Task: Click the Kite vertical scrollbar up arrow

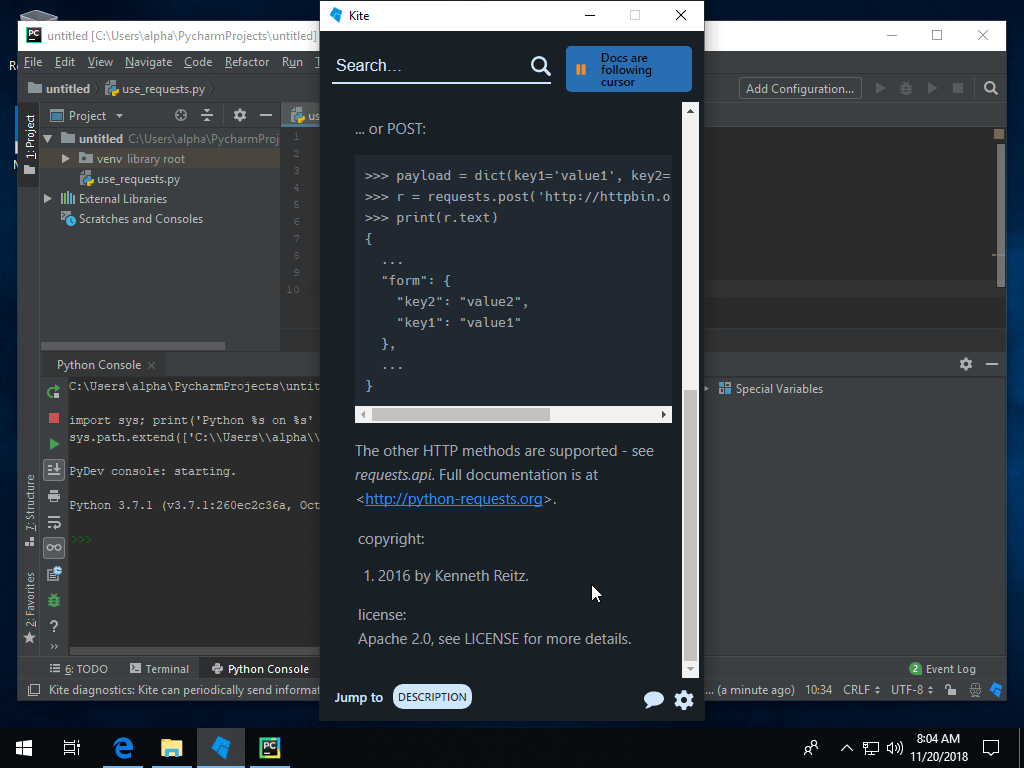Action: pyautogui.click(x=690, y=111)
